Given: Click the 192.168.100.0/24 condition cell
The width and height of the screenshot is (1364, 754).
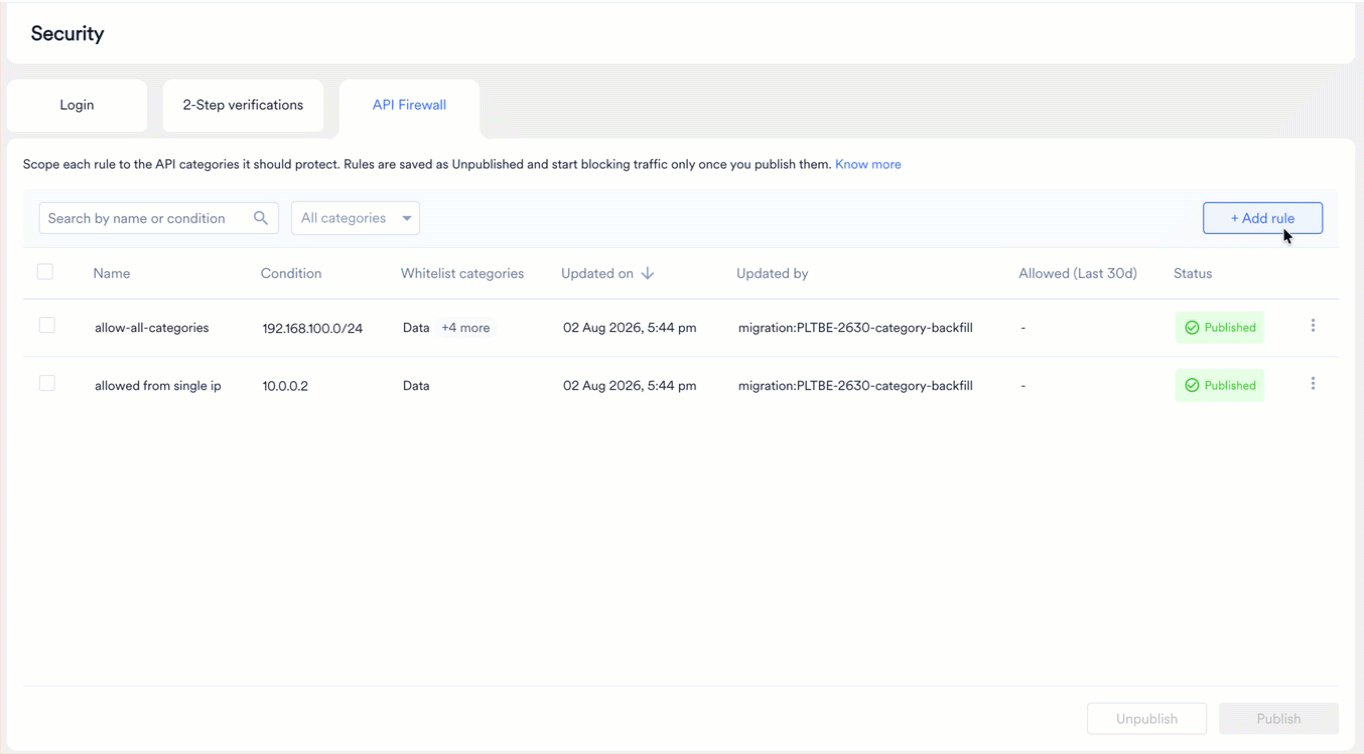Looking at the screenshot, I should (x=313, y=328).
